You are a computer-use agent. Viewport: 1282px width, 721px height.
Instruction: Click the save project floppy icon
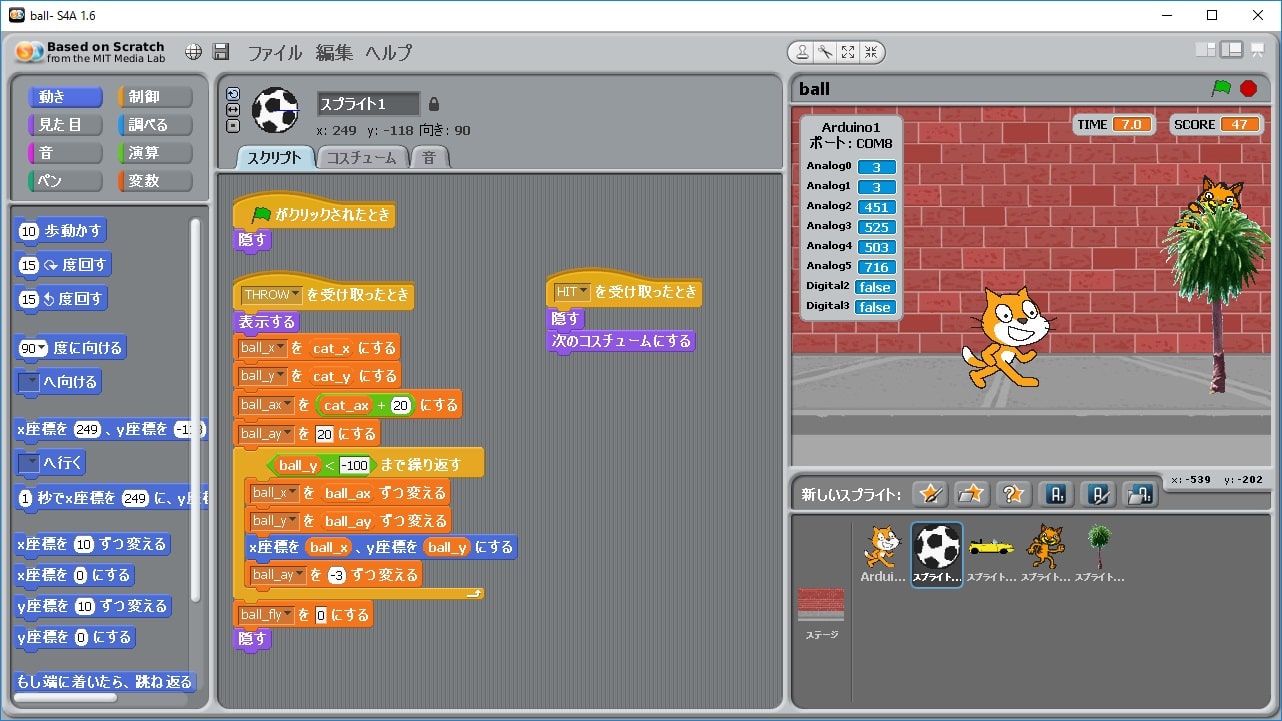point(222,52)
